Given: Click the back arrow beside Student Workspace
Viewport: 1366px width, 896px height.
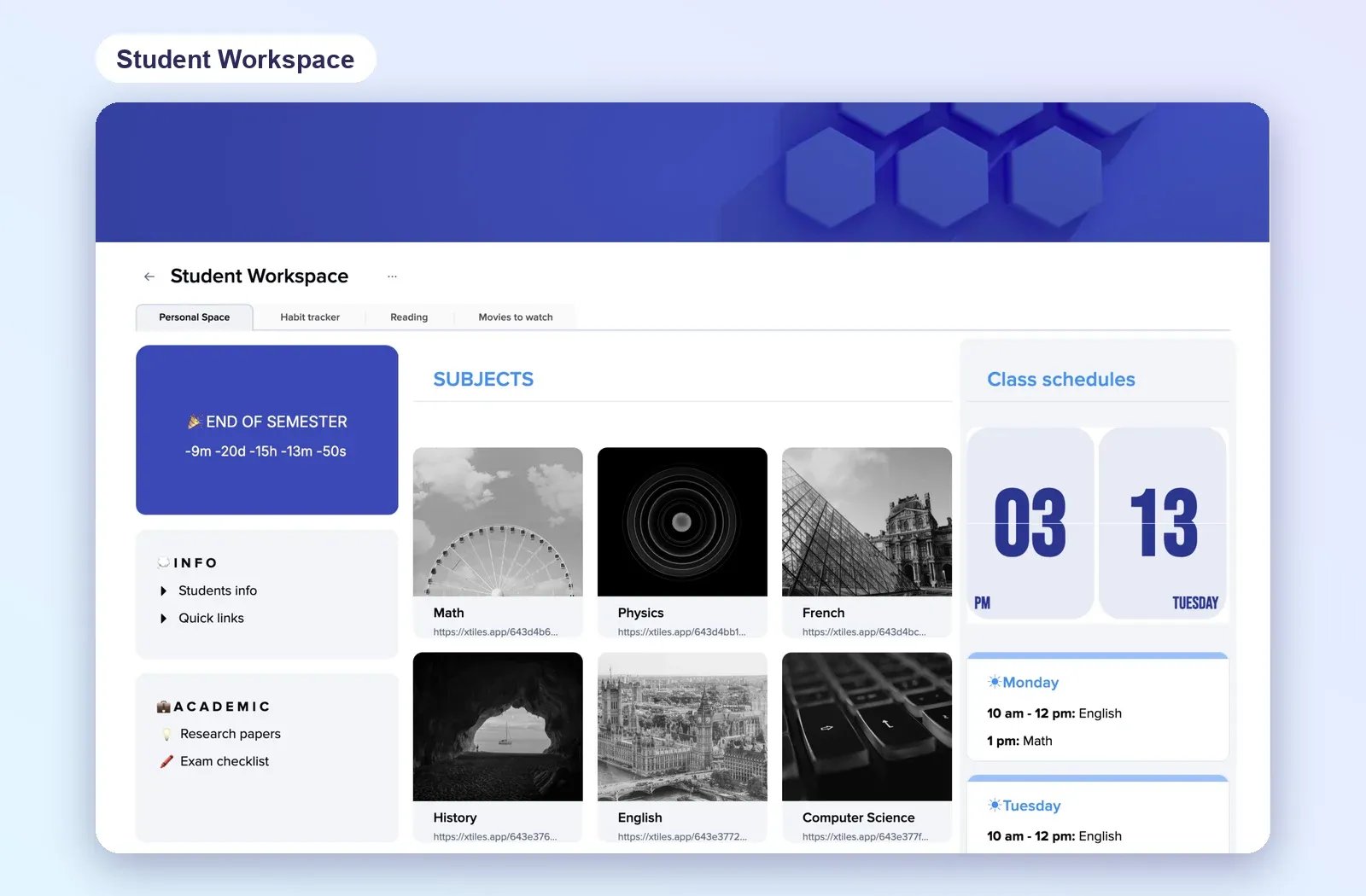Looking at the screenshot, I should pos(149,276).
